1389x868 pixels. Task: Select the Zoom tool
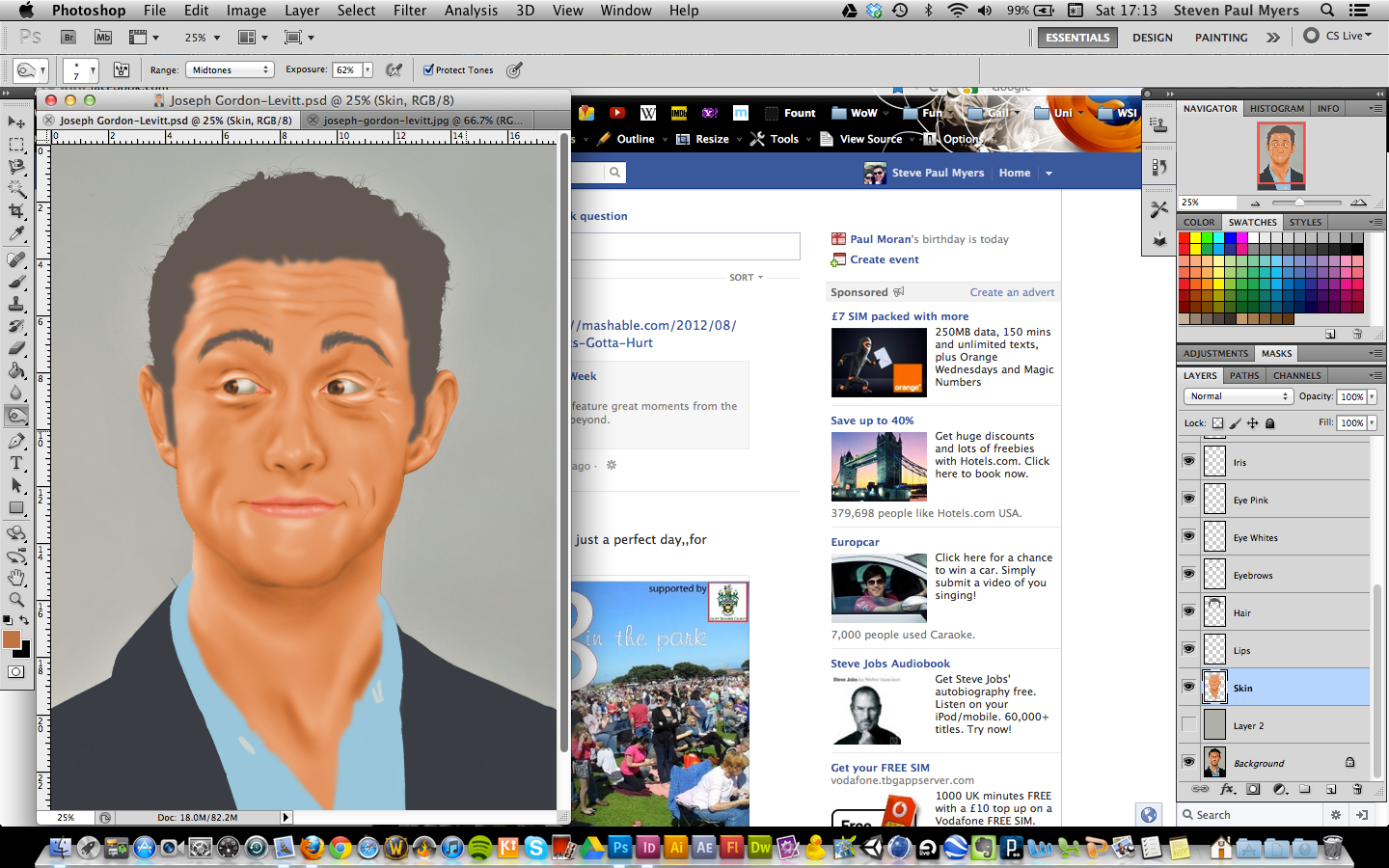pos(16,600)
